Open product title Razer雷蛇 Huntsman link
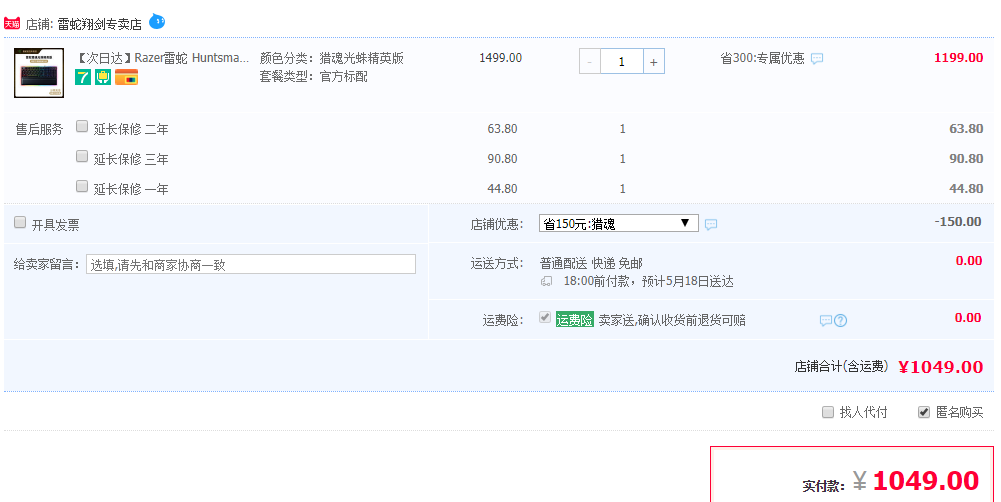This screenshot has height=502, width=1001. coord(162,58)
